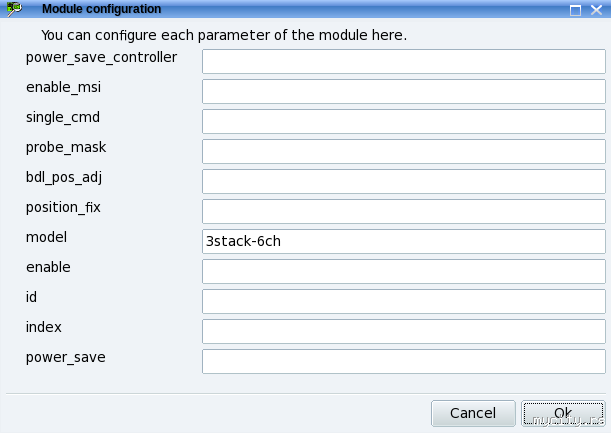611x433 pixels.
Task: Click the Module configuration title bar
Action: pos(300,9)
